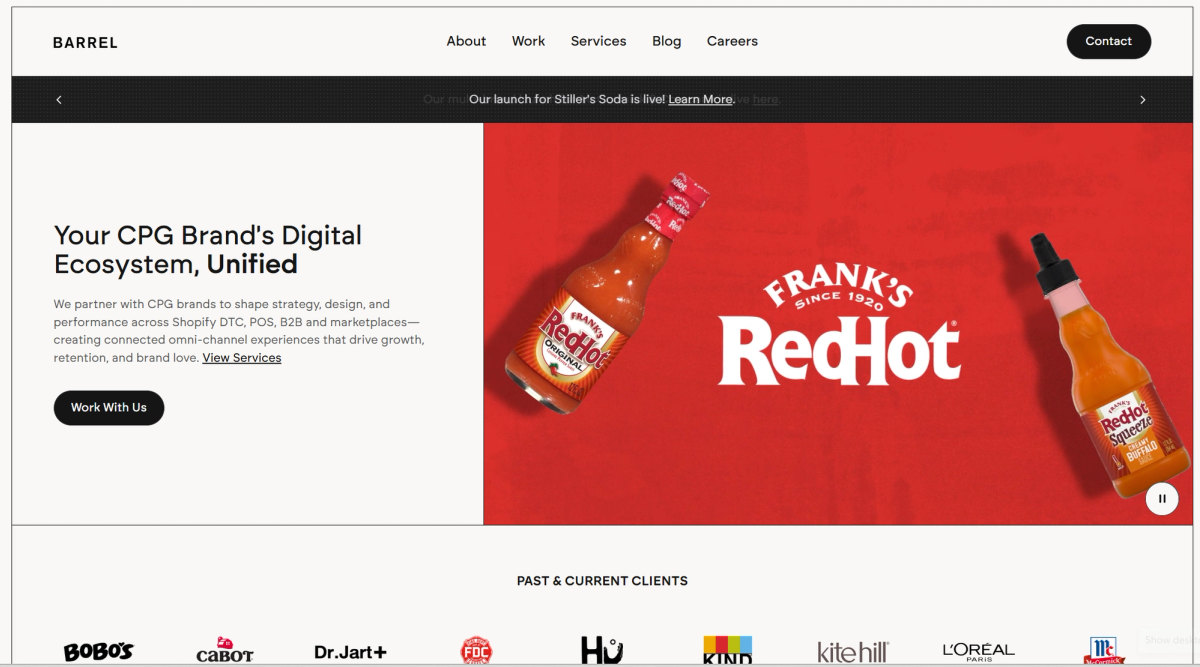
Task: Show next announcement with right arrow
Action: point(1143,100)
